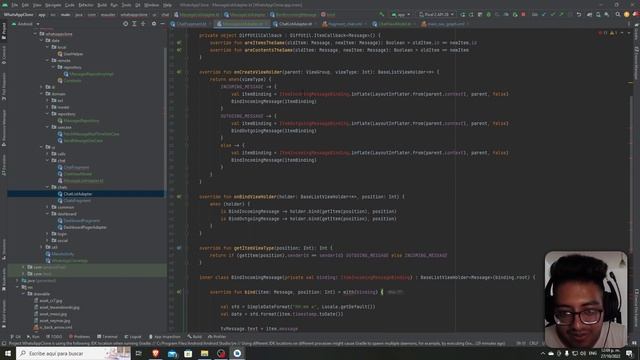The width and height of the screenshot is (640, 360).
Task: Click the webcam overlay thumbnail
Action: pos(586,299)
